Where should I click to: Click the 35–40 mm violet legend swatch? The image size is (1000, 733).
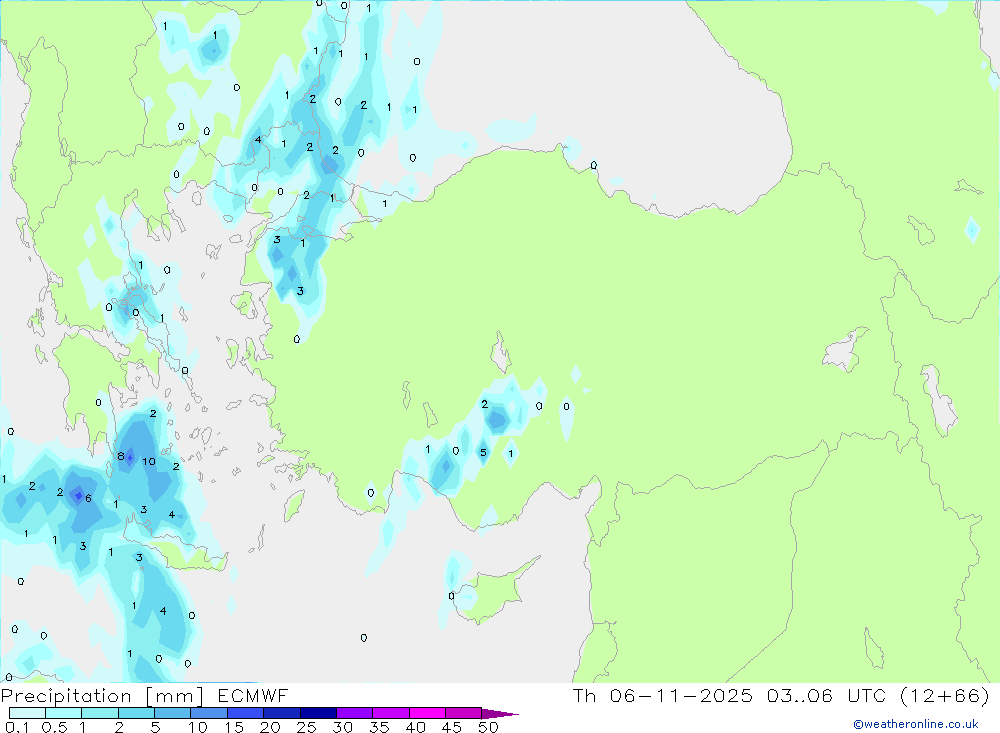pyautogui.click(x=391, y=713)
